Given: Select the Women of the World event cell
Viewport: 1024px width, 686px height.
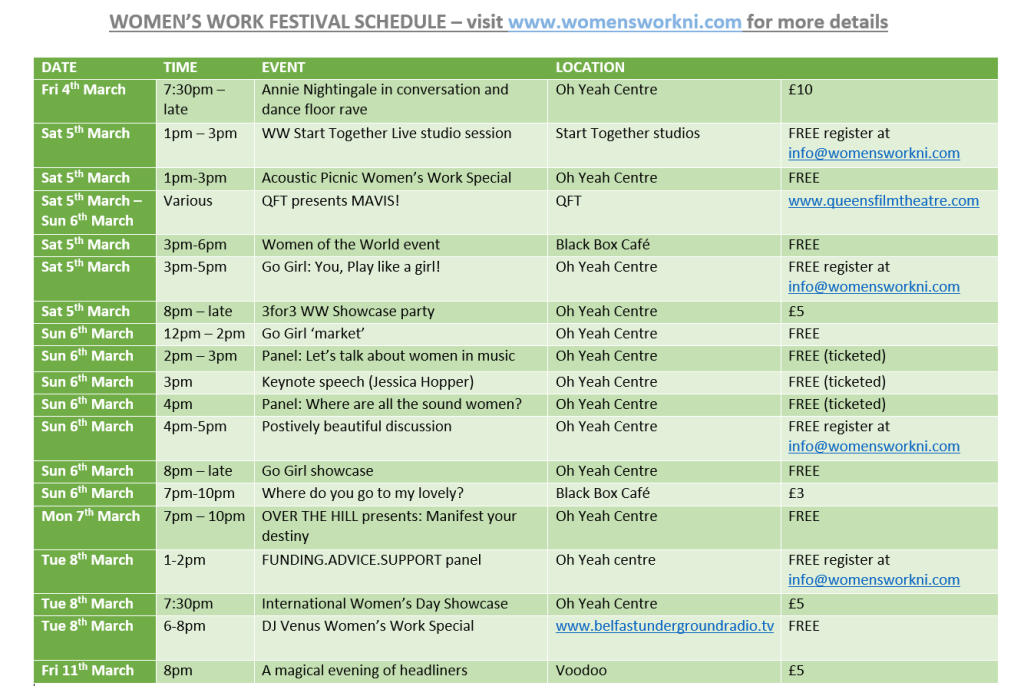Looking at the screenshot, I should [x=401, y=245].
